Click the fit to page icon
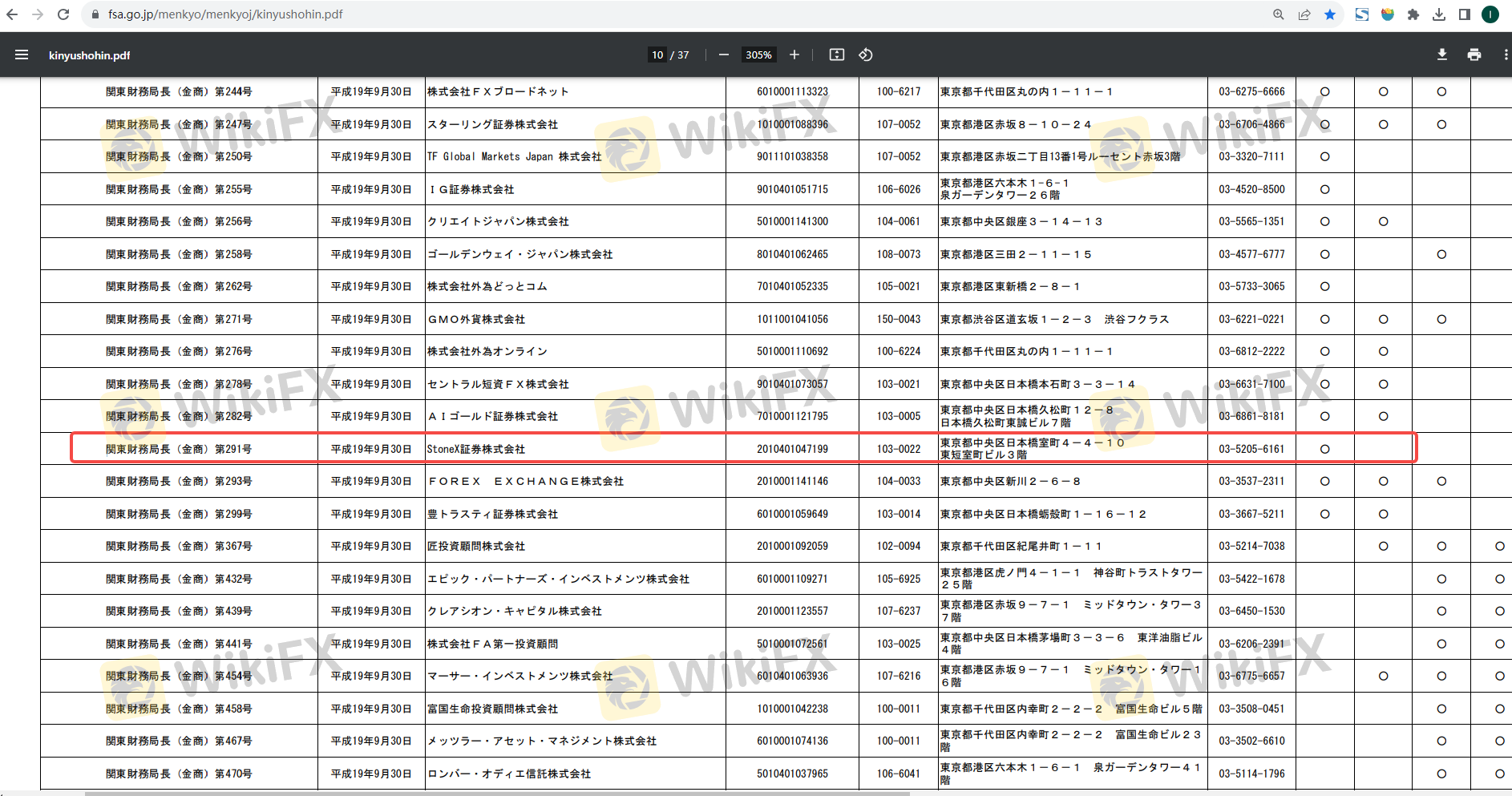Viewport: 1512px width, 796px height. coord(836,55)
